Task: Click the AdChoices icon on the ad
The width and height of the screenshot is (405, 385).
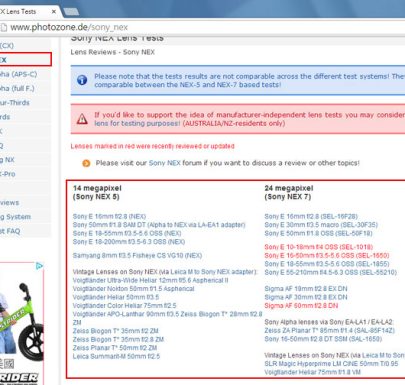Action: [x=39, y=266]
